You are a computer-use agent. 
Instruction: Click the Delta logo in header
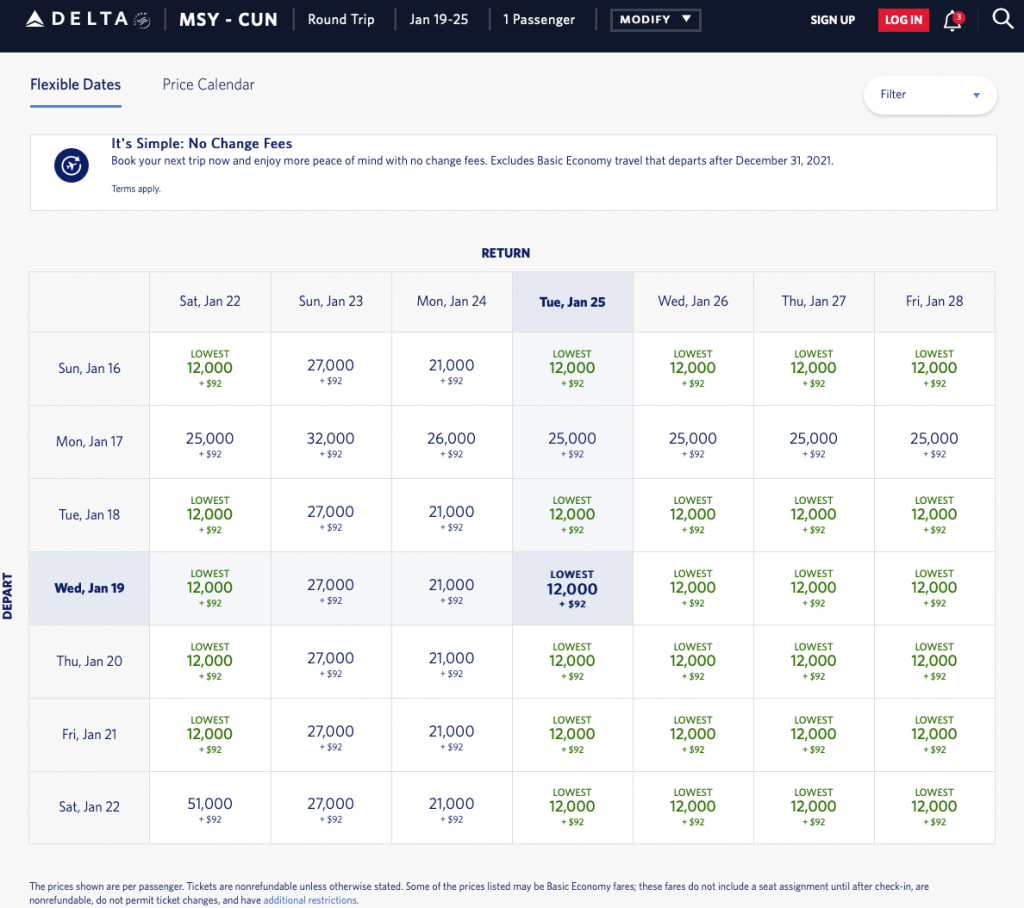tap(77, 19)
